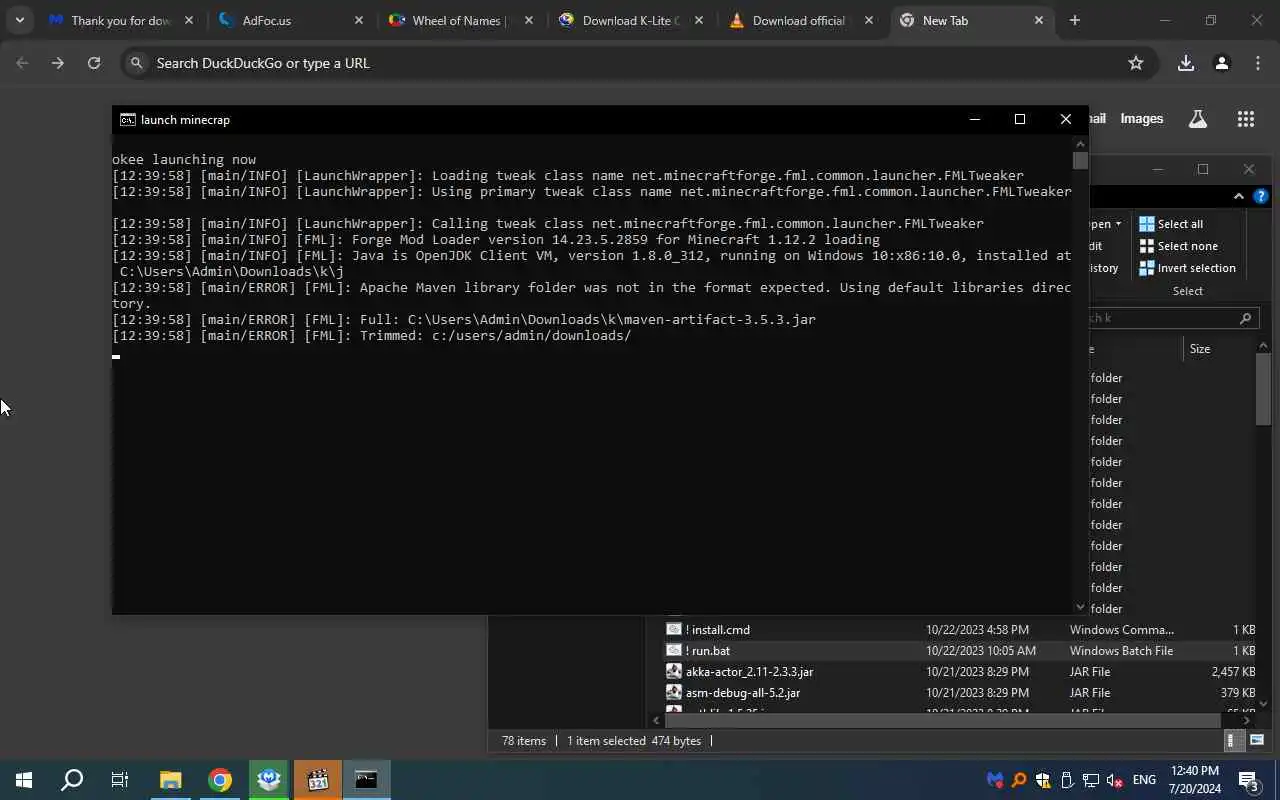Open Task View from taskbar
Viewport: 1280px width, 800px height.
(120, 780)
